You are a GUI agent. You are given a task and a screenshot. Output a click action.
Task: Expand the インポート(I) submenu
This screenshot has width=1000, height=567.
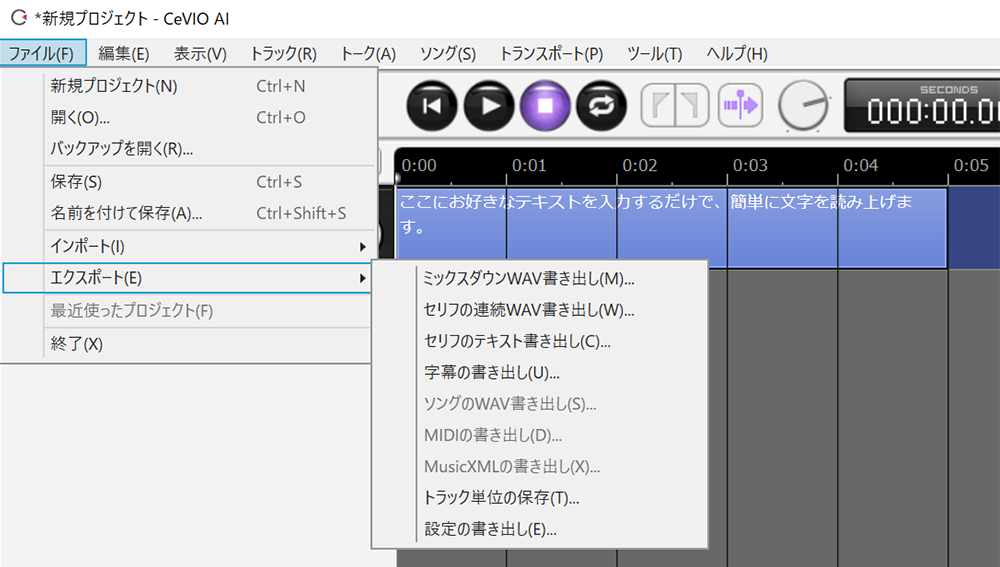coord(189,246)
